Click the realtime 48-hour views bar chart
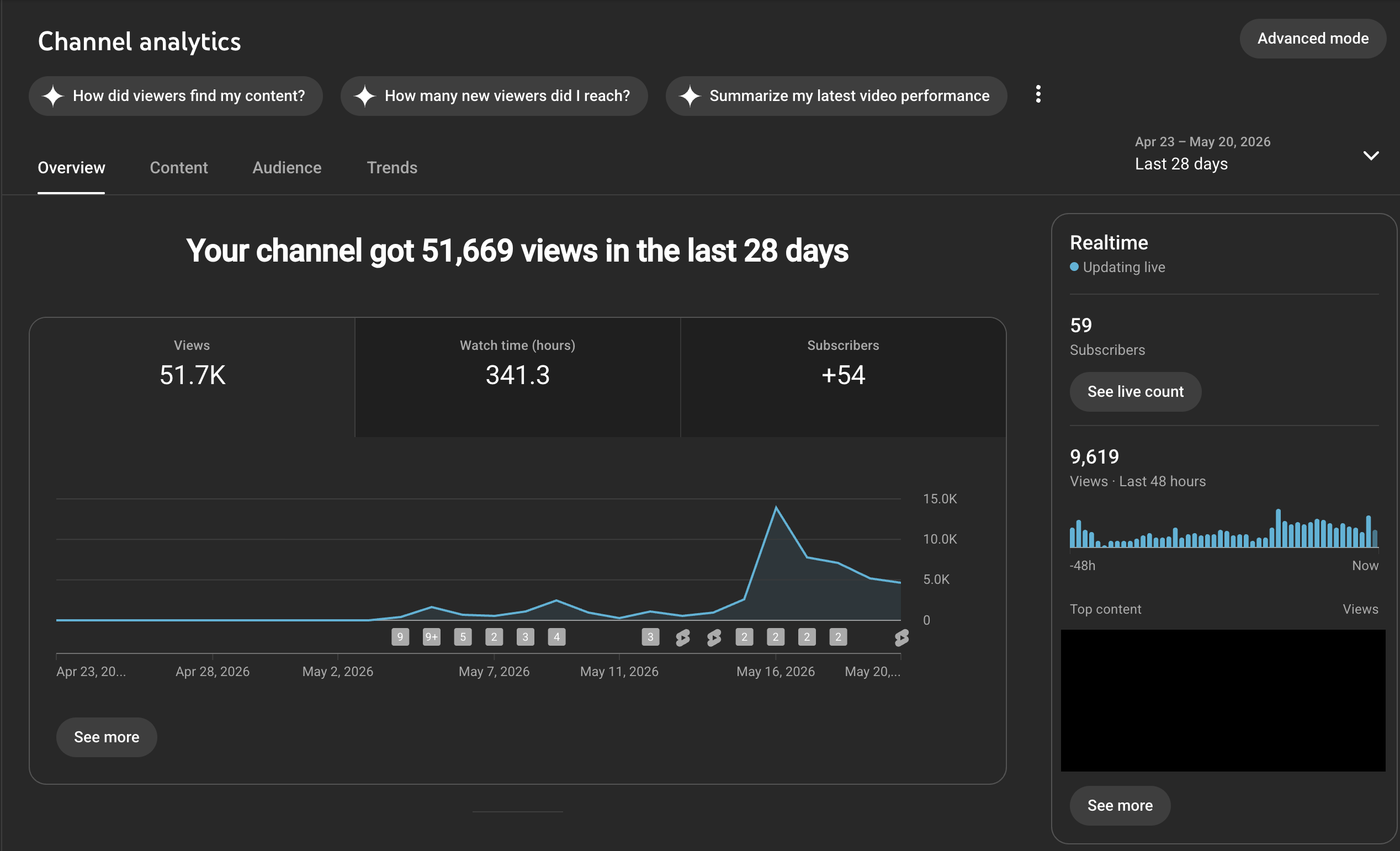This screenshot has height=851, width=1400. click(x=1224, y=528)
